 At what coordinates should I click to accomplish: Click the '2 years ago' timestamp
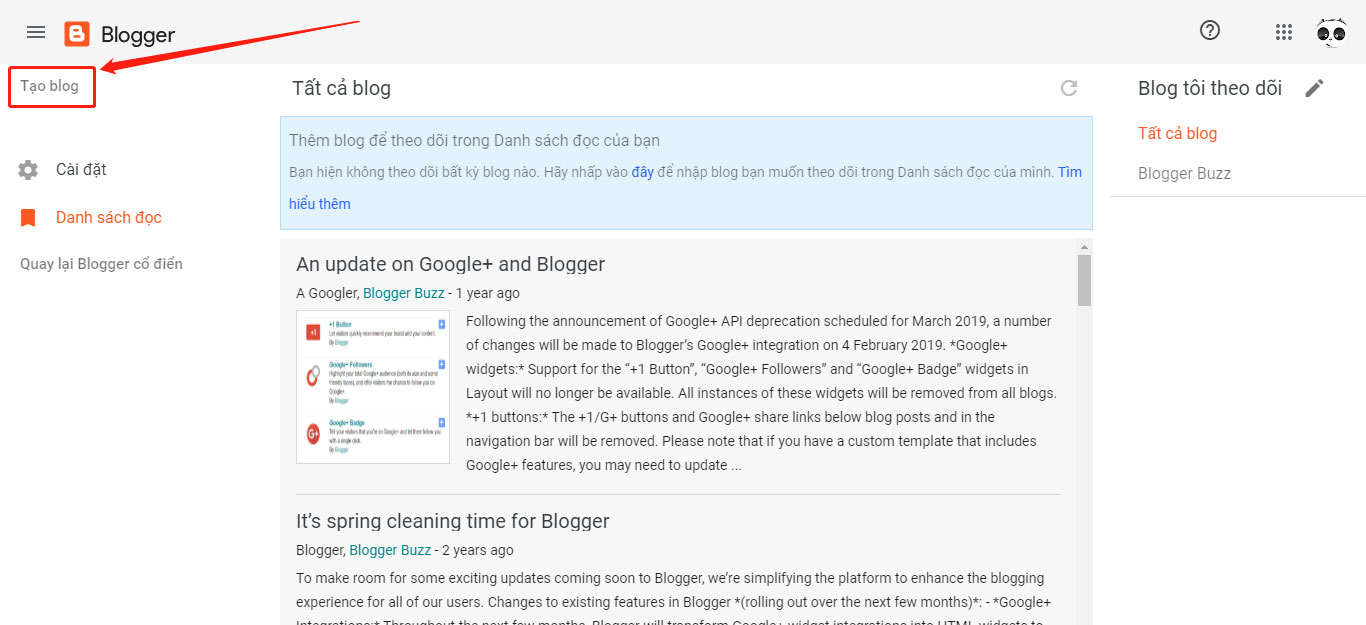477,550
